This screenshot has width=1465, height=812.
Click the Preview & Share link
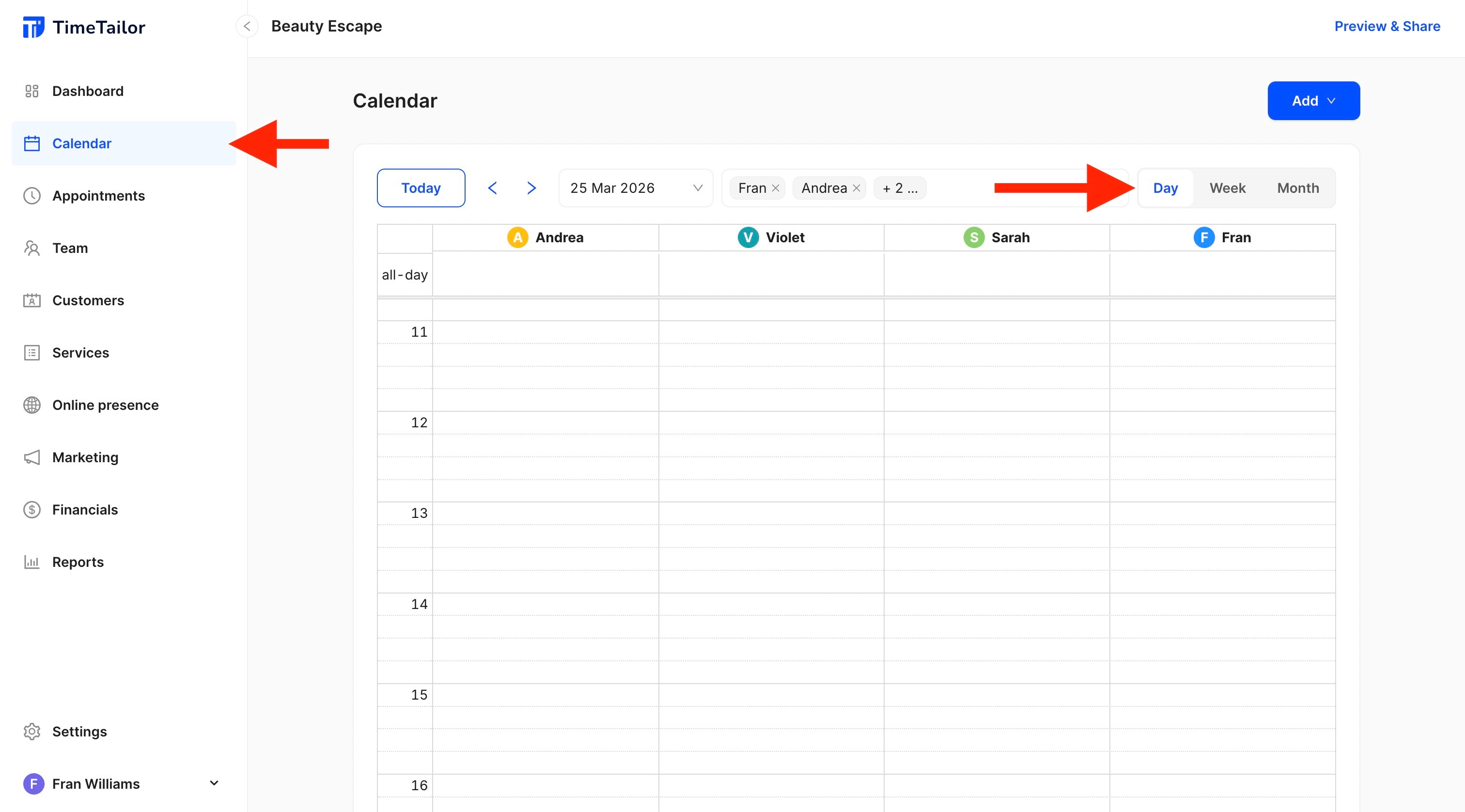pyautogui.click(x=1386, y=26)
